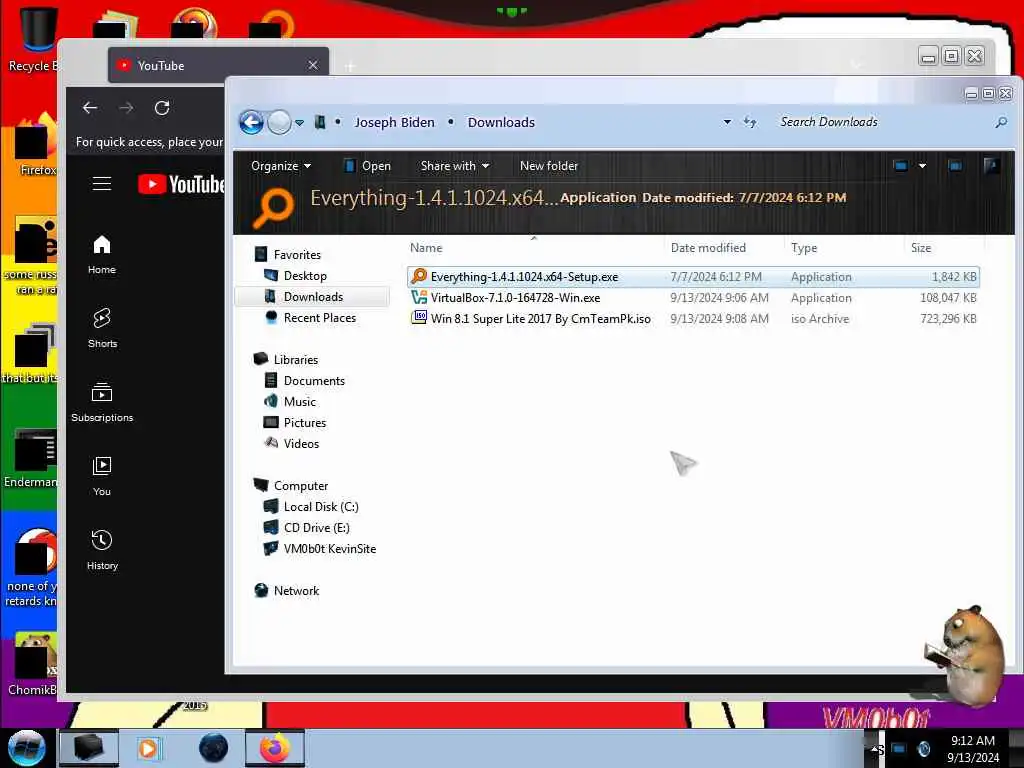Open address bar history dropdown arrow

point(727,122)
